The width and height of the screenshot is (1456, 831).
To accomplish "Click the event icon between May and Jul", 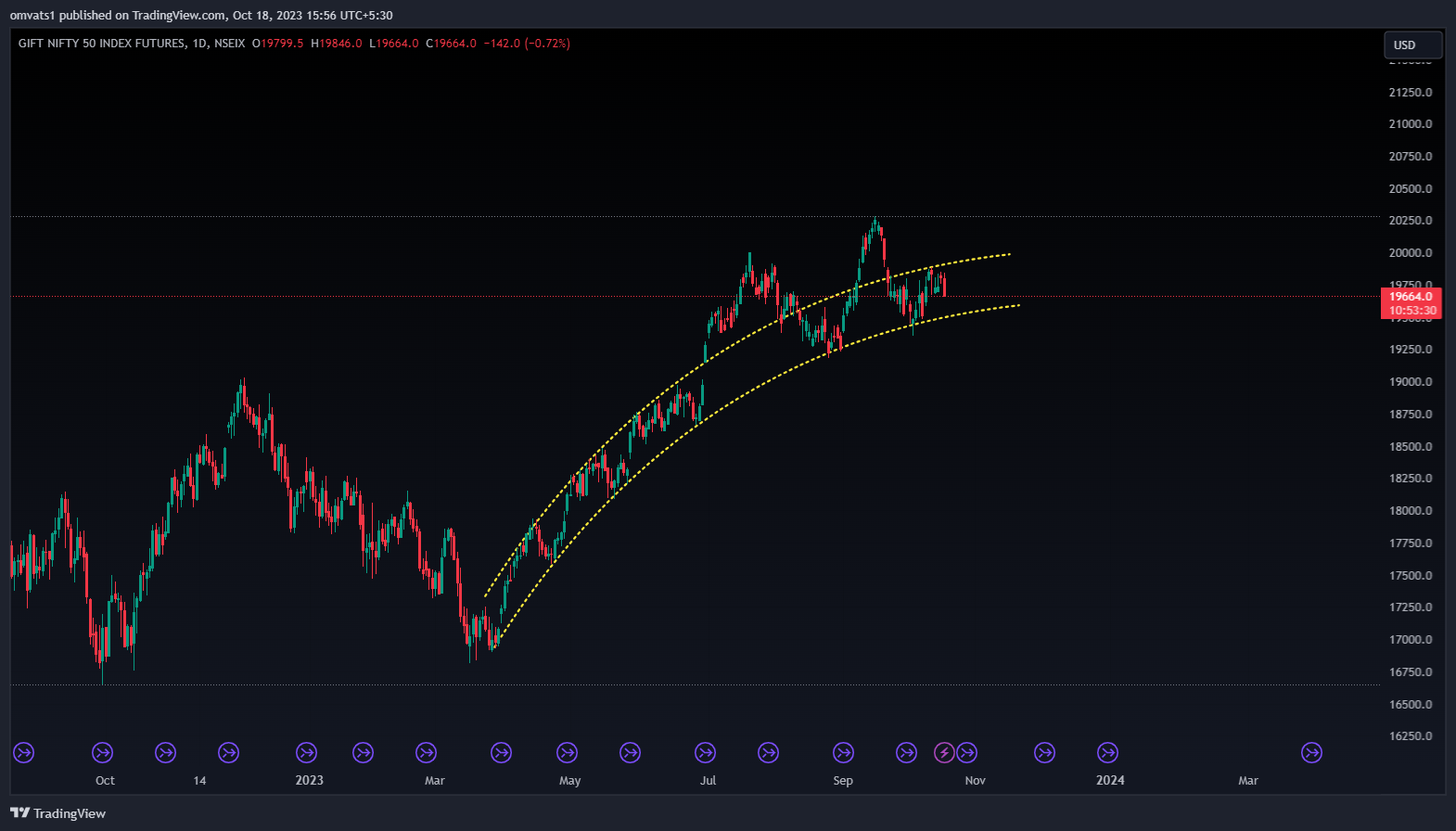I will 630,752.
